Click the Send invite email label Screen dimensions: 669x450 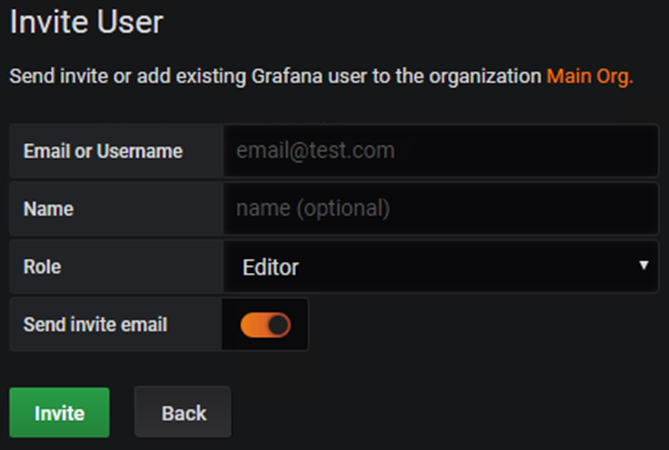(x=95, y=325)
